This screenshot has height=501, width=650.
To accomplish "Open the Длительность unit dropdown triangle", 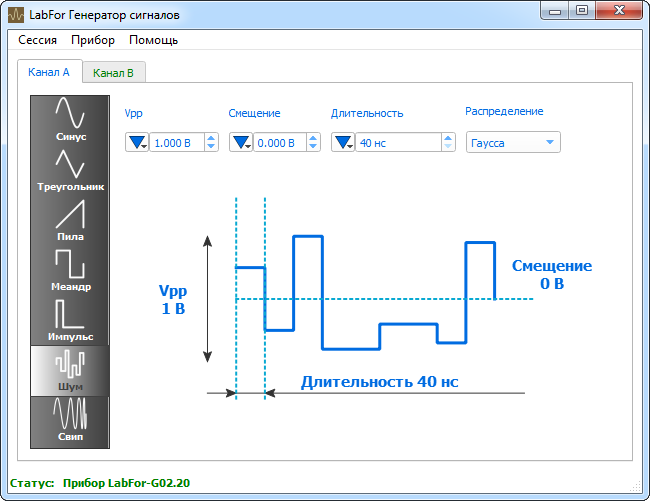I will [343, 143].
